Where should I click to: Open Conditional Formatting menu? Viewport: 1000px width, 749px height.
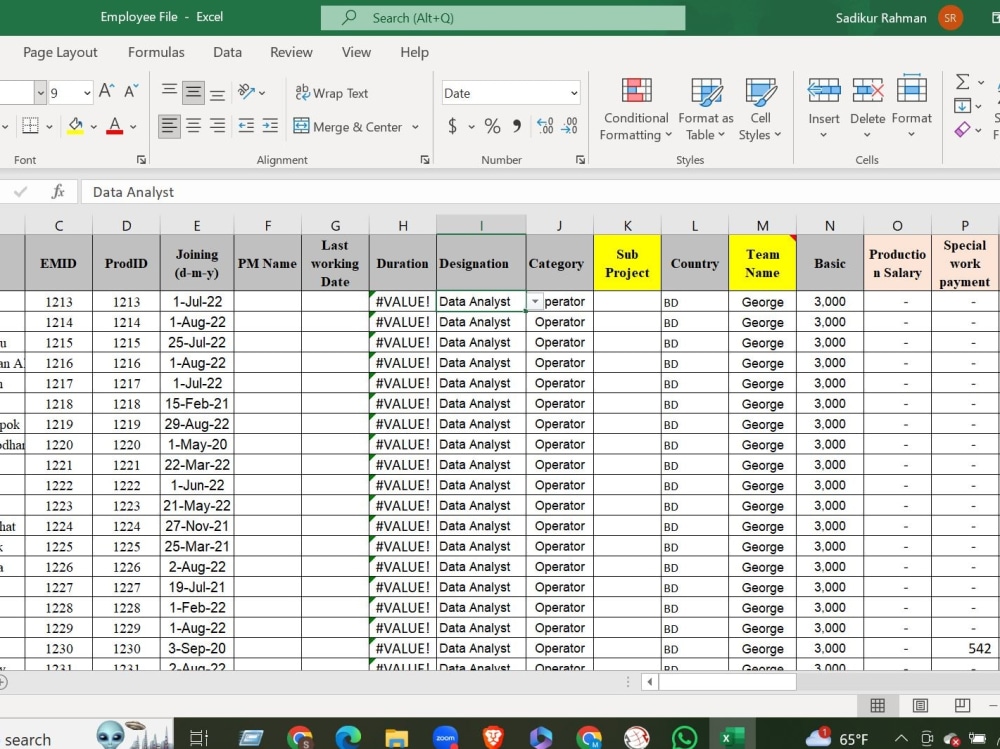636,110
